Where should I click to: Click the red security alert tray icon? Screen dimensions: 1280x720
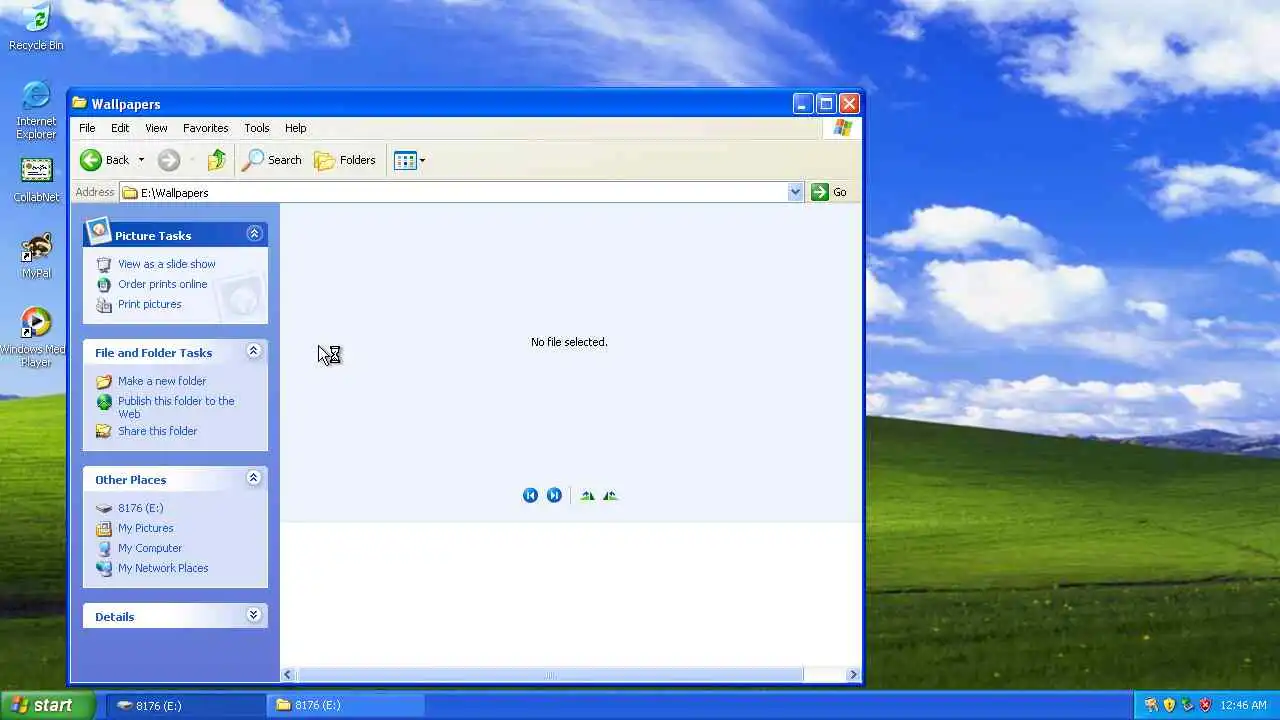coord(1205,705)
